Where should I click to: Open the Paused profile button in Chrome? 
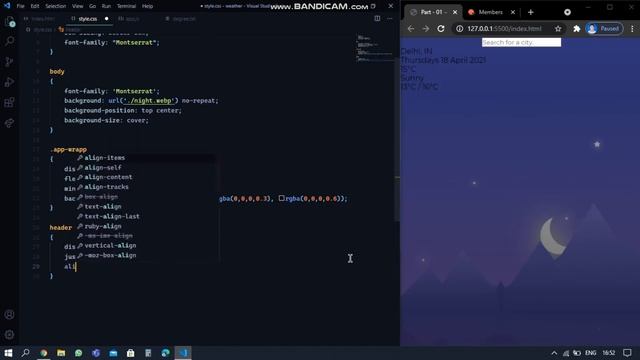coord(604,29)
